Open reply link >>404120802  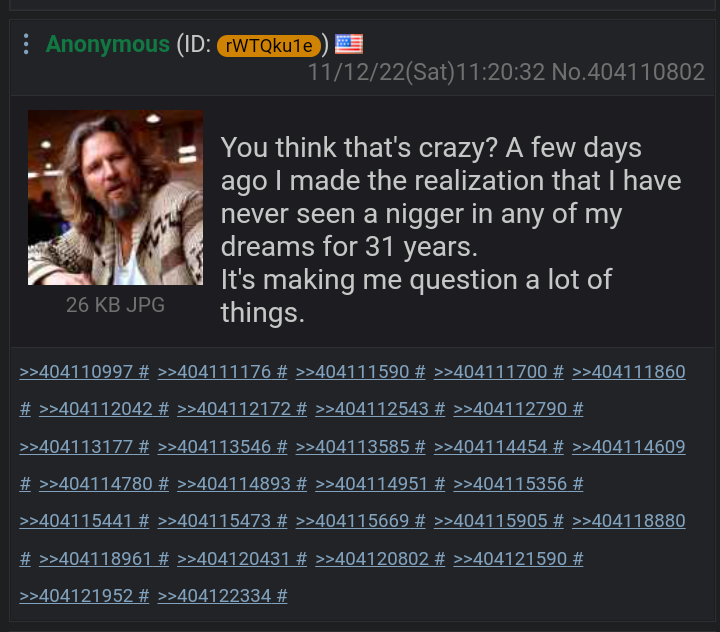coord(372,559)
